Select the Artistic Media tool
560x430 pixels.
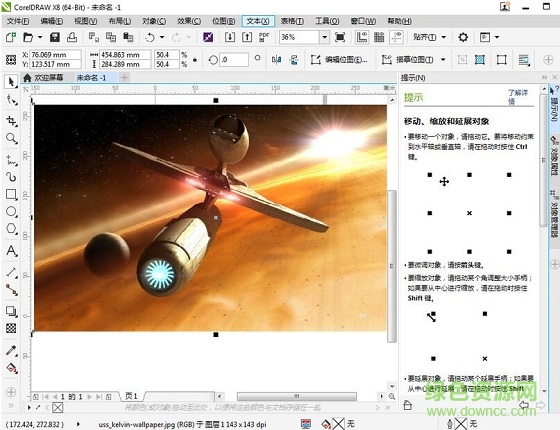[x=11, y=177]
